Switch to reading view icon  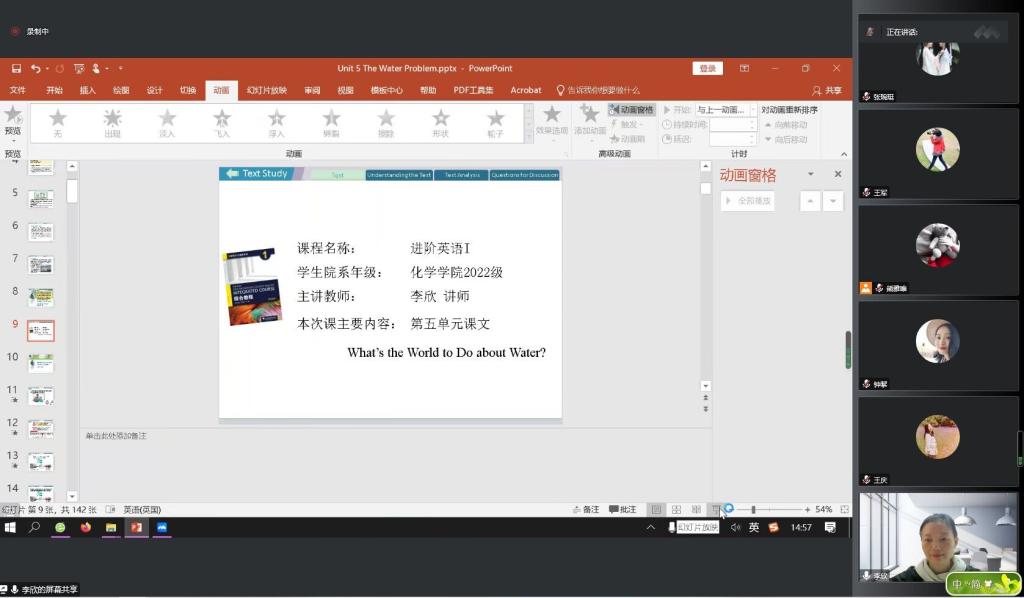click(x=696, y=509)
